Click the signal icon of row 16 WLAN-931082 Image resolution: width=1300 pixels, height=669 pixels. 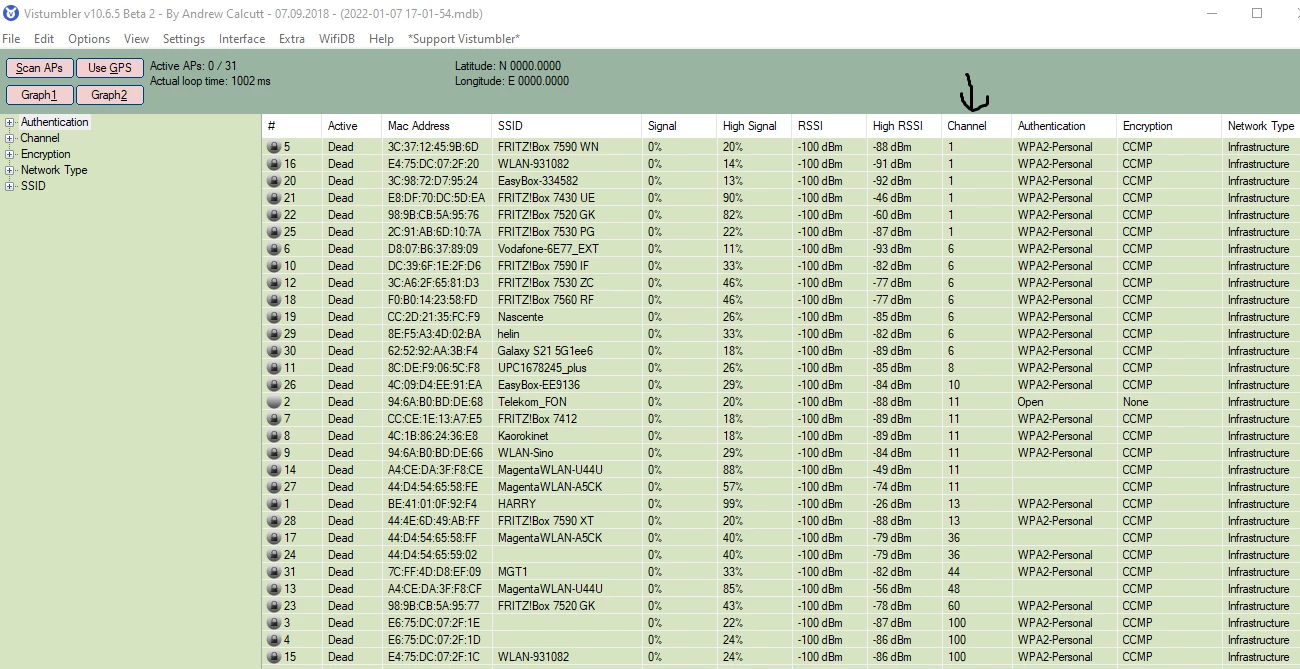pyautogui.click(x=273, y=164)
